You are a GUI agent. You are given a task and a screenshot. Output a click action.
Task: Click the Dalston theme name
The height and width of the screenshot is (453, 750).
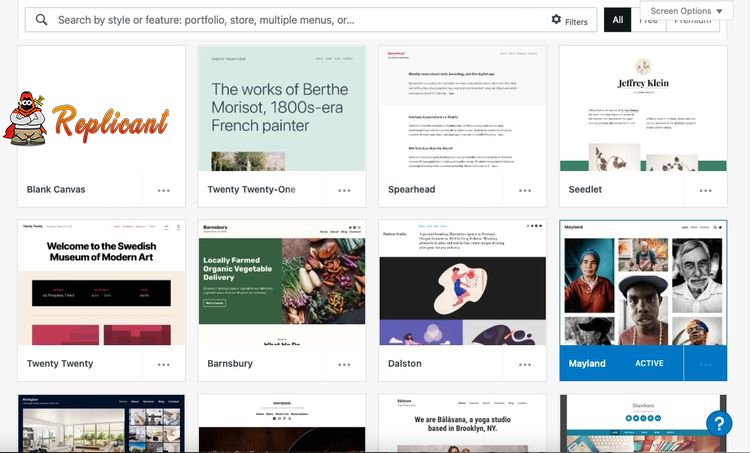(x=405, y=364)
